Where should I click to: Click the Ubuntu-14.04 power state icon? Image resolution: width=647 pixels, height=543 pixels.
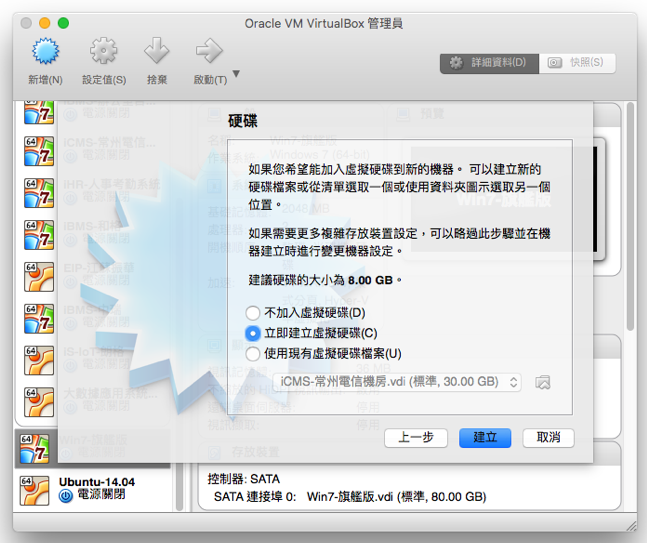pyautogui.click(x=66, y=496)
